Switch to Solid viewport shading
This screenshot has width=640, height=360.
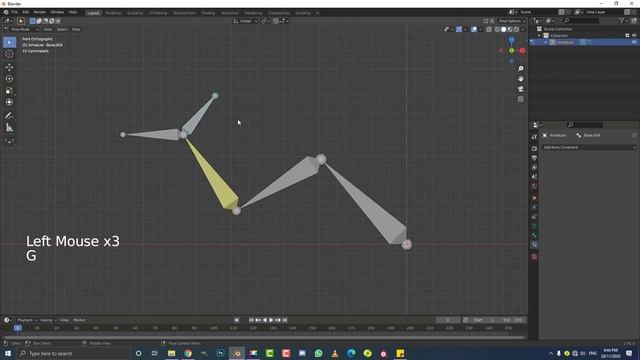coord(504,29)
